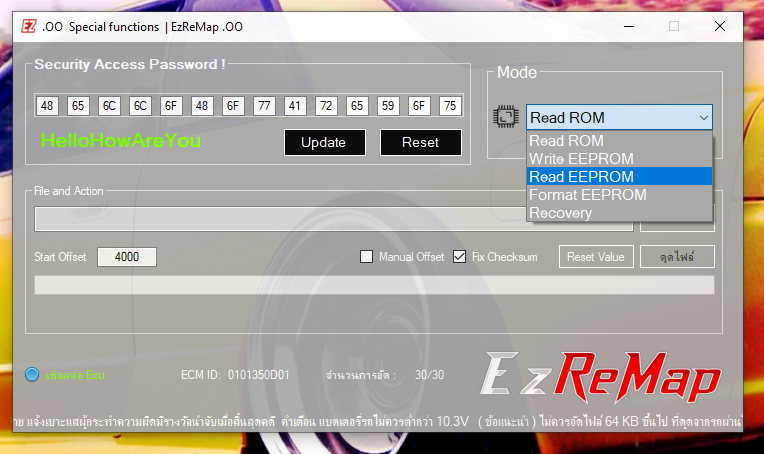Click the Reset Value button

click(x=595, y=257)
